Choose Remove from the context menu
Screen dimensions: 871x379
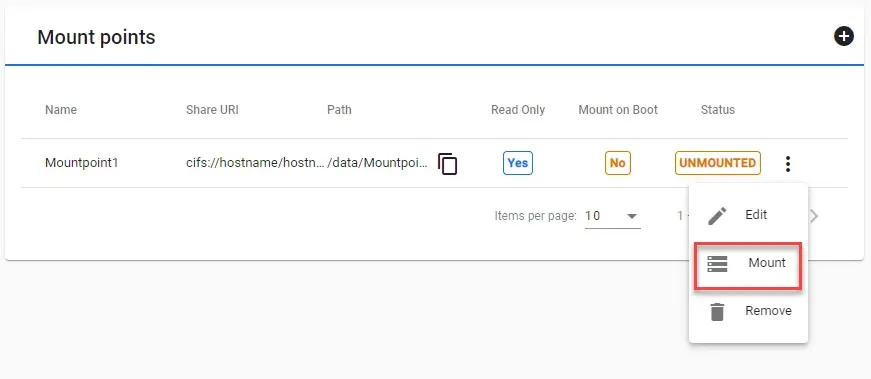coord(748,311)
